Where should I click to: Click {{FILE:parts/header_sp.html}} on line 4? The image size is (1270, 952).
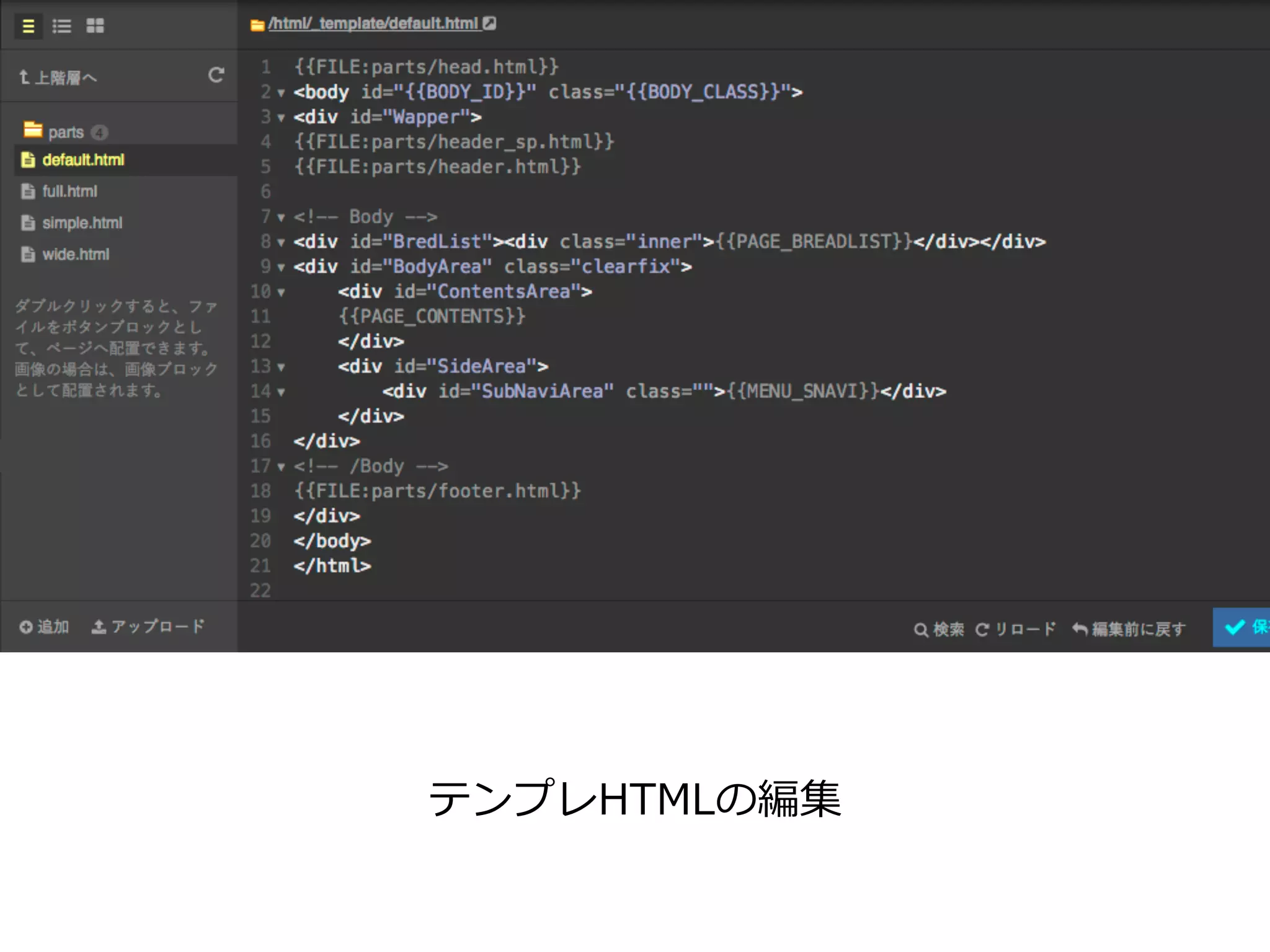(x=454, y=142)
